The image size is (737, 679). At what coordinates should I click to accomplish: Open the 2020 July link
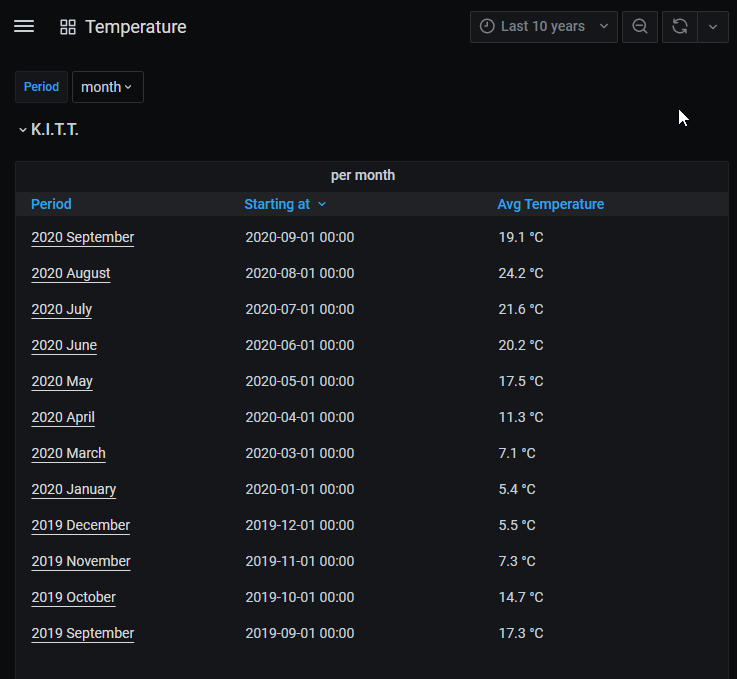(62, 309)
